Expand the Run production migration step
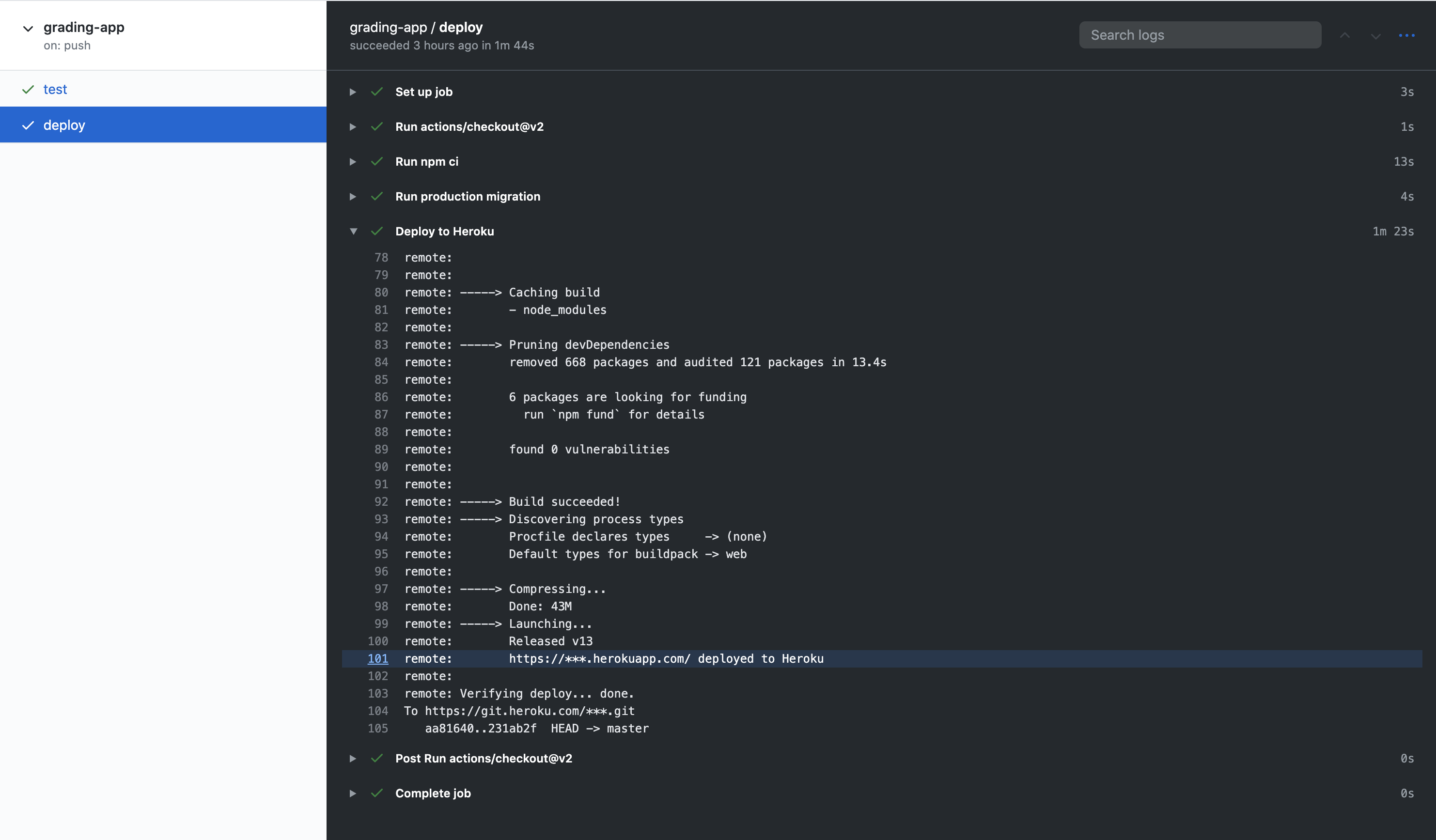 (x=353, y=197)
